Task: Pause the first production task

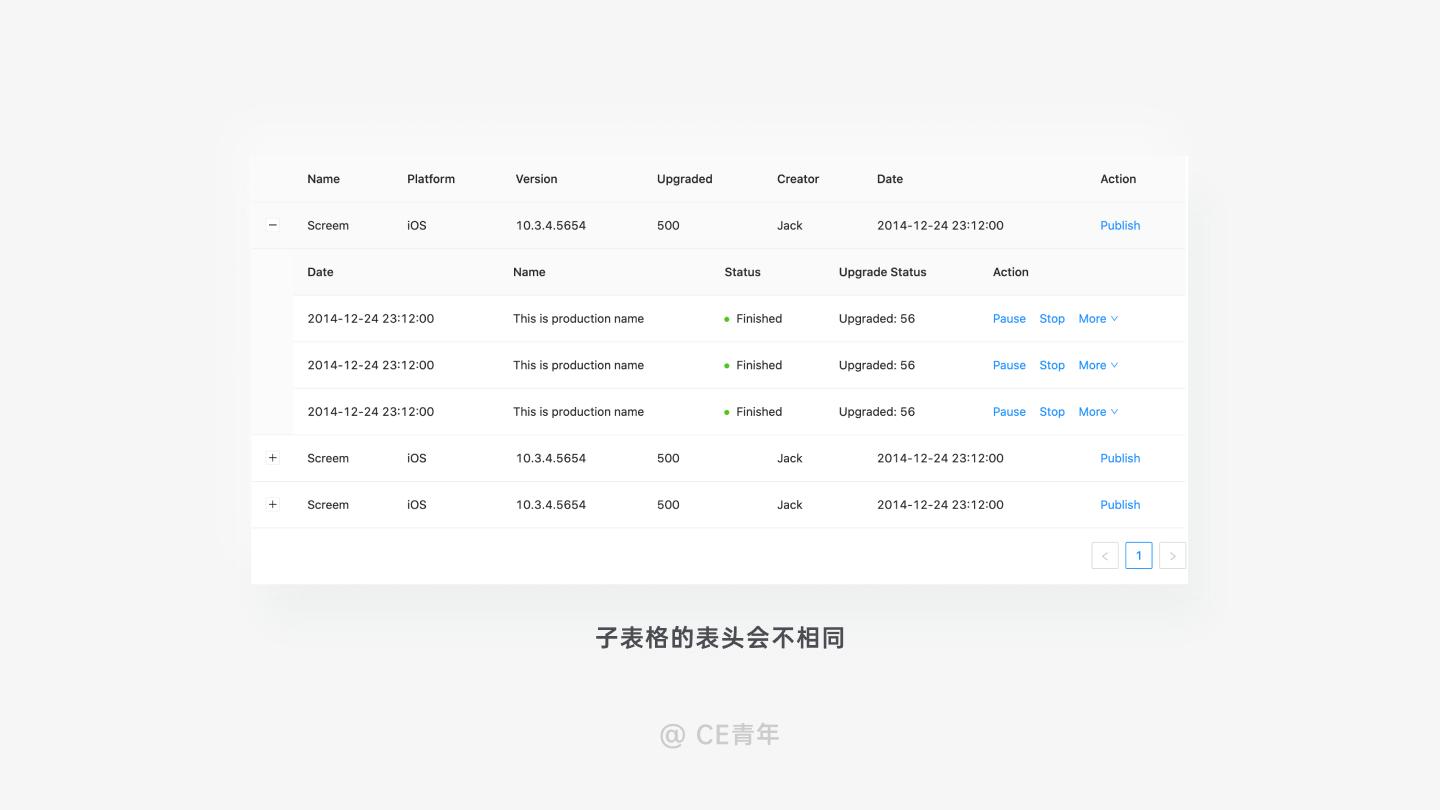Action: click(1008, 318)
